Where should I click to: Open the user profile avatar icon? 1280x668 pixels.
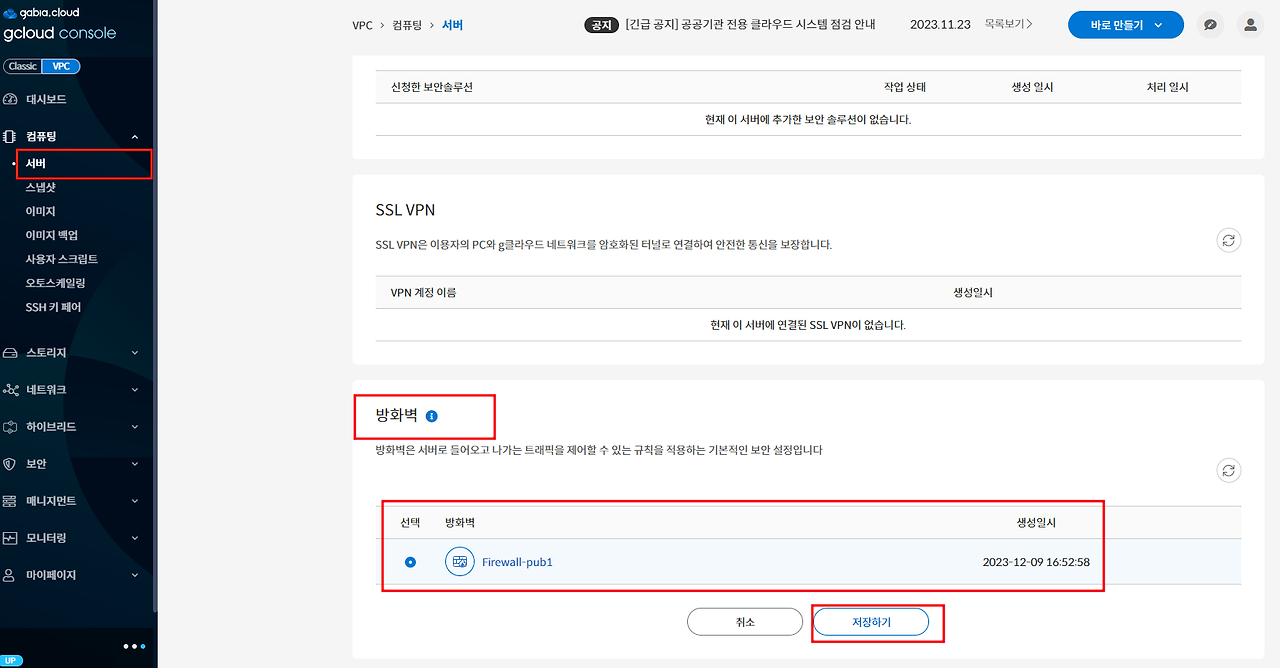(1250, 25)
